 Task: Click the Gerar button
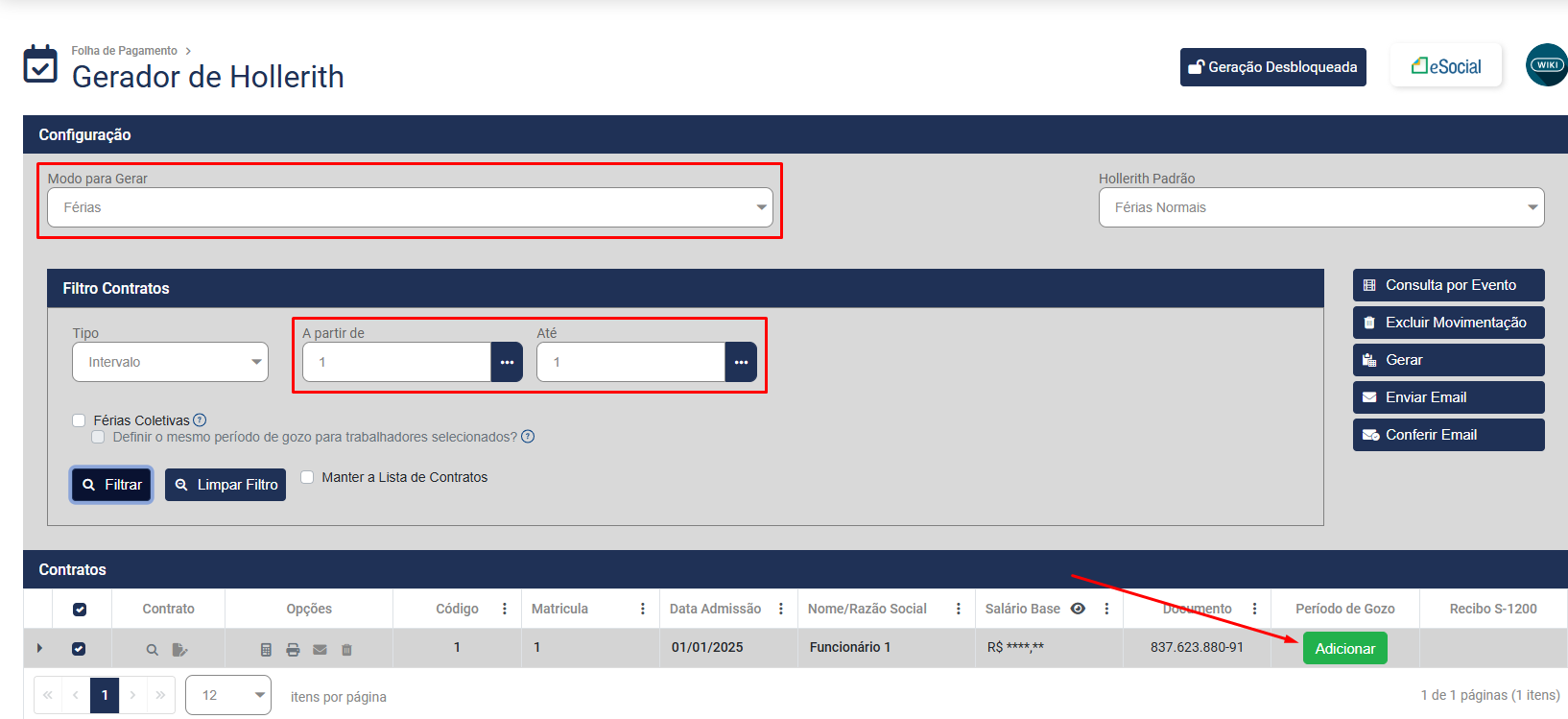(1449, 360)
